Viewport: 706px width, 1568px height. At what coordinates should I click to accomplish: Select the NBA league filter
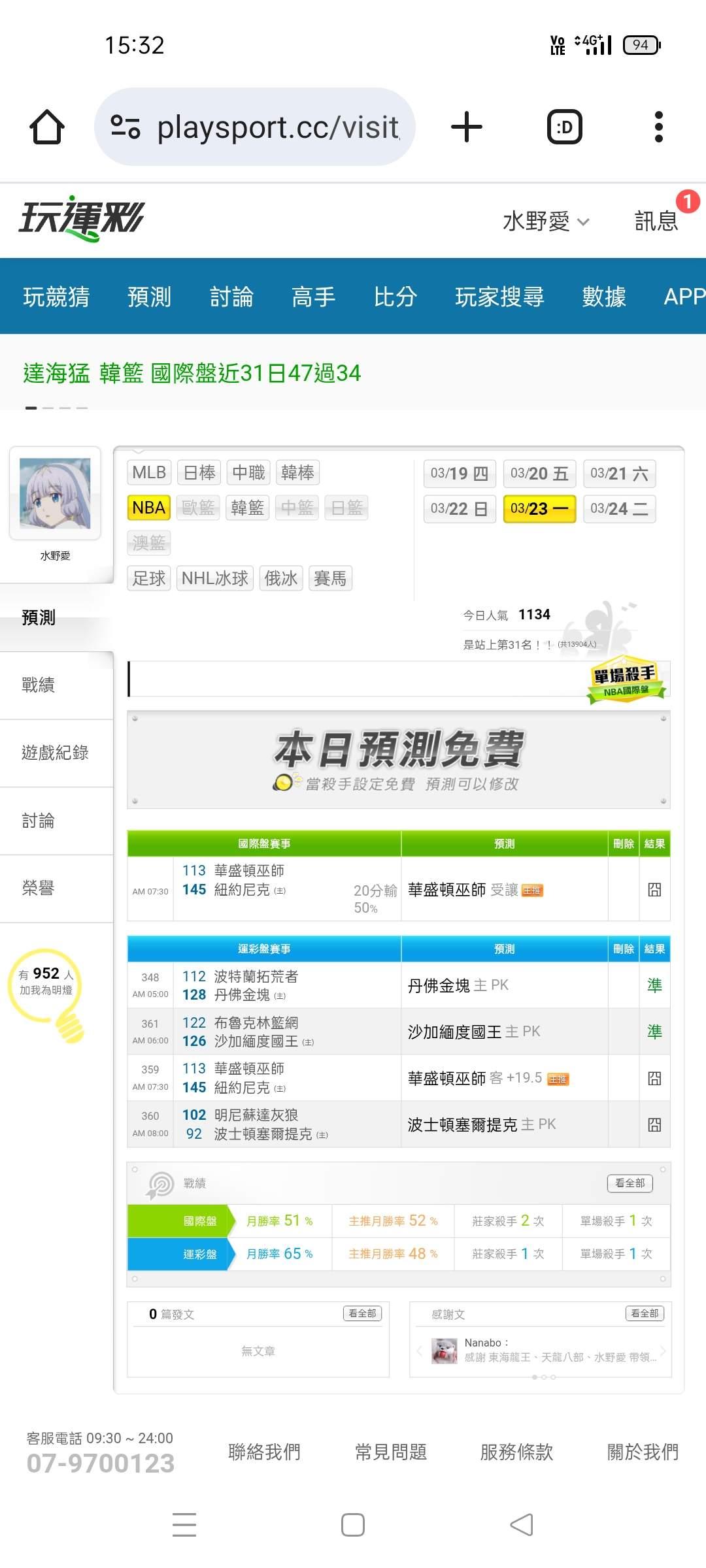pyautogui.click(x=149, y=508)
